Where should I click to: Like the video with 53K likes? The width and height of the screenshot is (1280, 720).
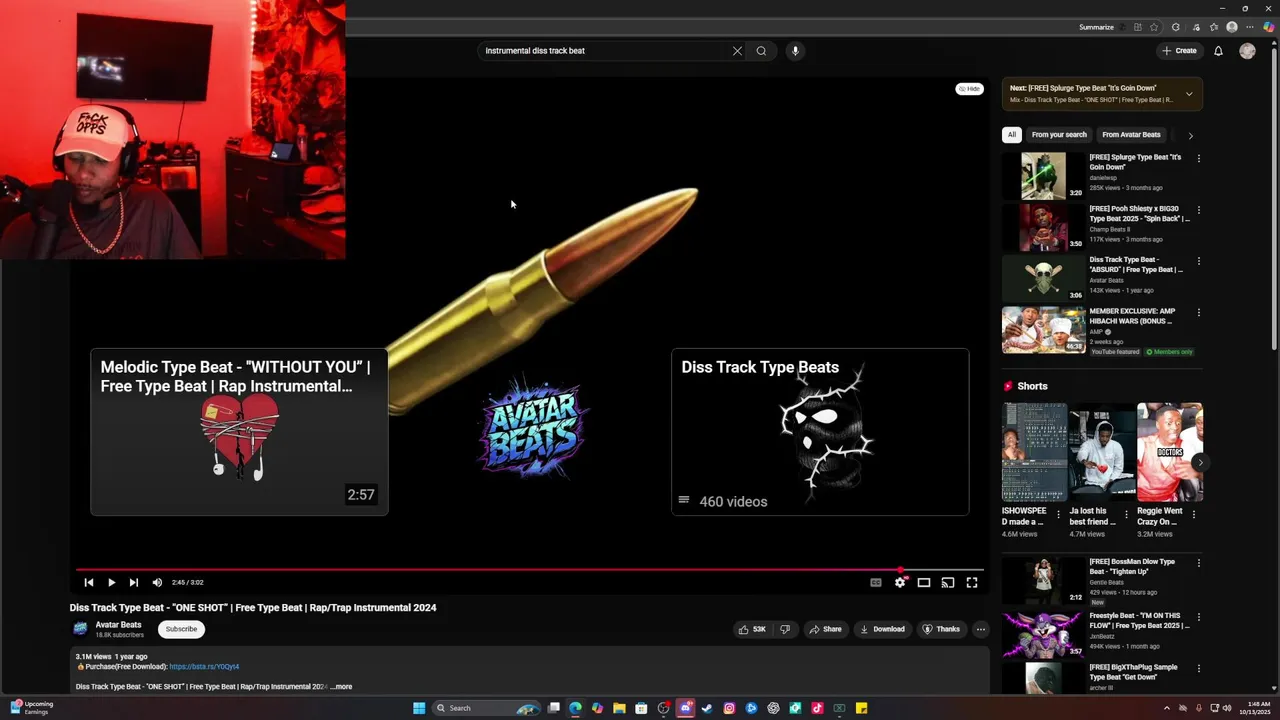pos(752,629)
